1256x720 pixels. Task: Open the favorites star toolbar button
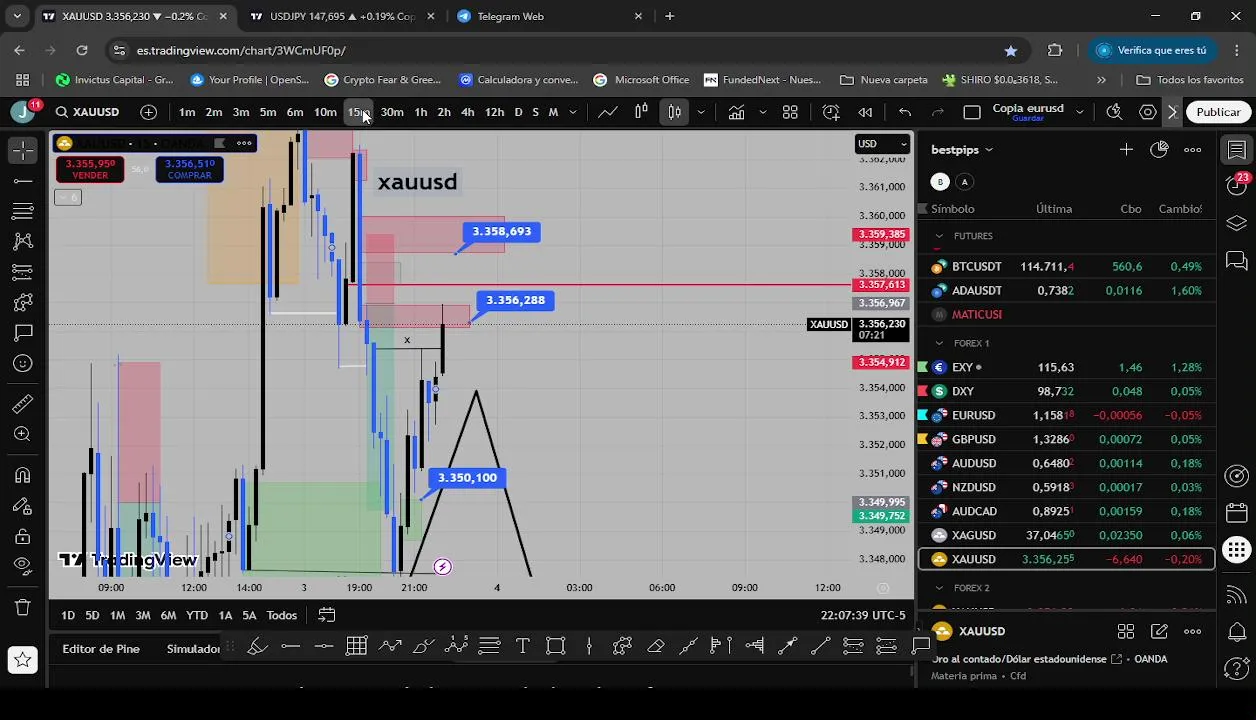click(x=23, y=659)
